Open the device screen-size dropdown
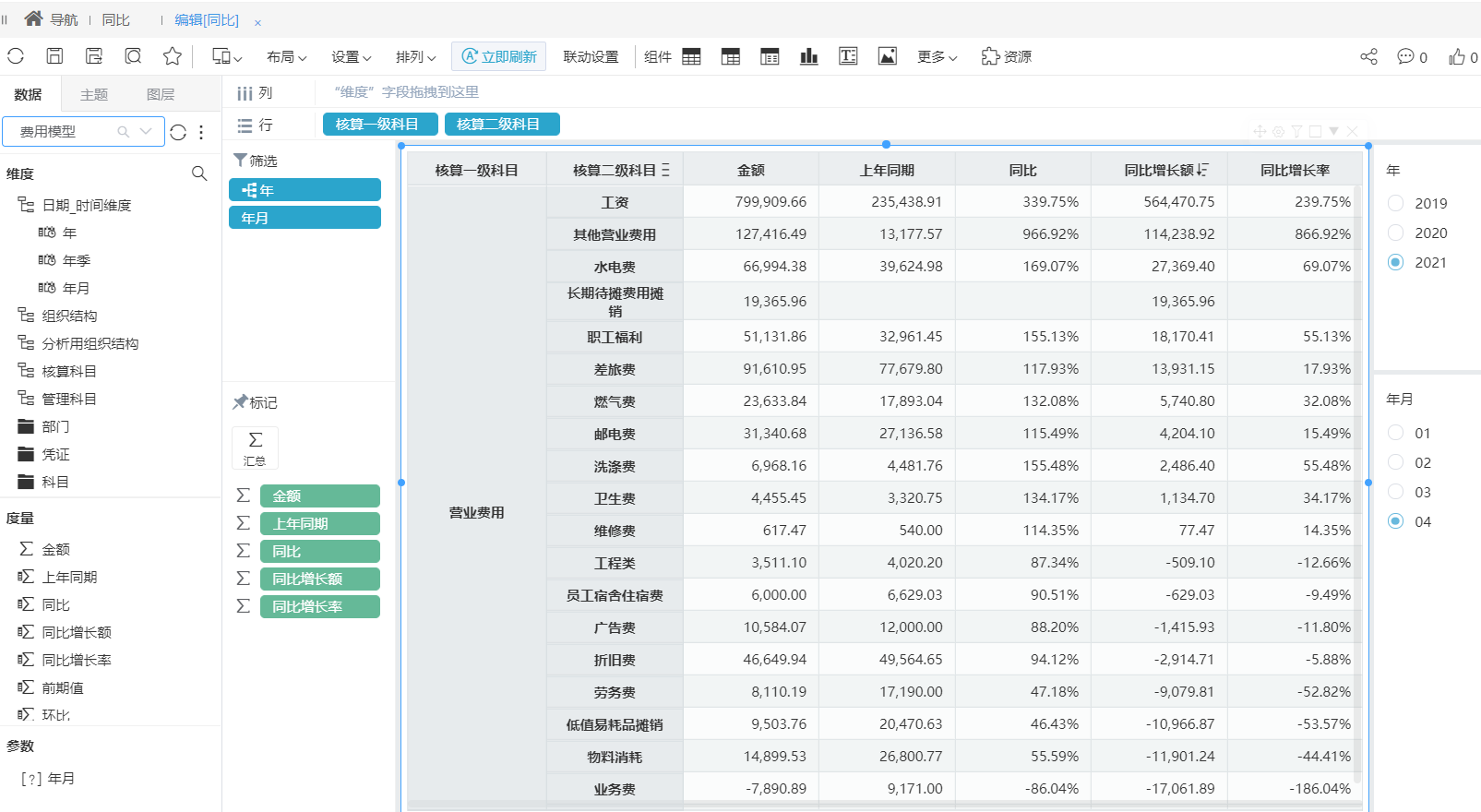Viewport: 1481px width, 812px height. (x=227, y=56)
